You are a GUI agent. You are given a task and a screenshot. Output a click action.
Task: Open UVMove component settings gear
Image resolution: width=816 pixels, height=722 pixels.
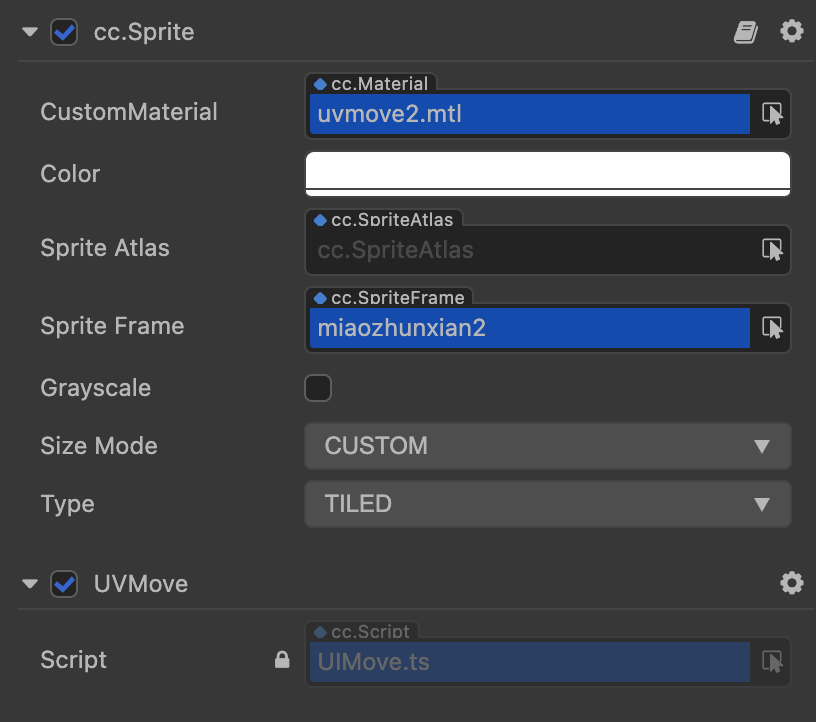click(791, 583)
